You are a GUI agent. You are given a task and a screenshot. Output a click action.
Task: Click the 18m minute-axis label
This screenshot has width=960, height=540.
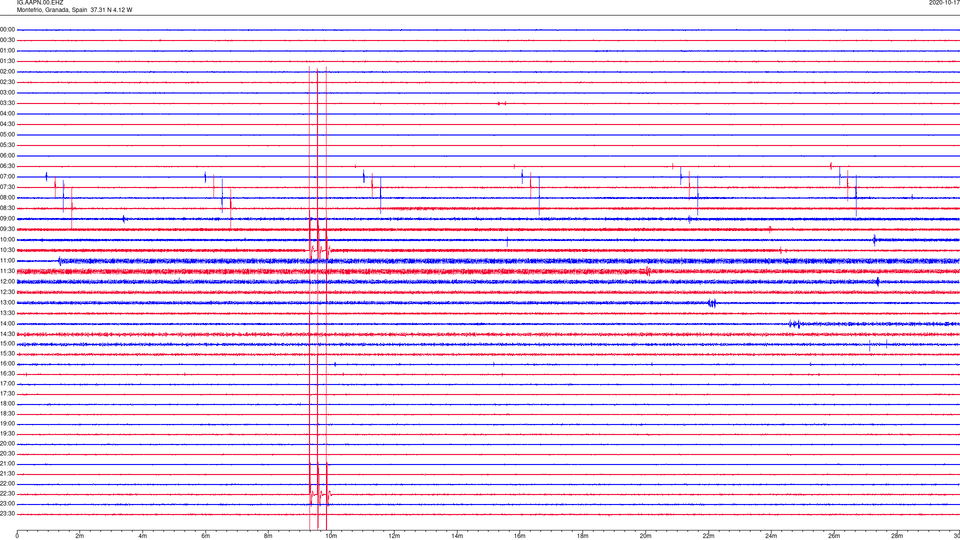[x=583, y=536]
